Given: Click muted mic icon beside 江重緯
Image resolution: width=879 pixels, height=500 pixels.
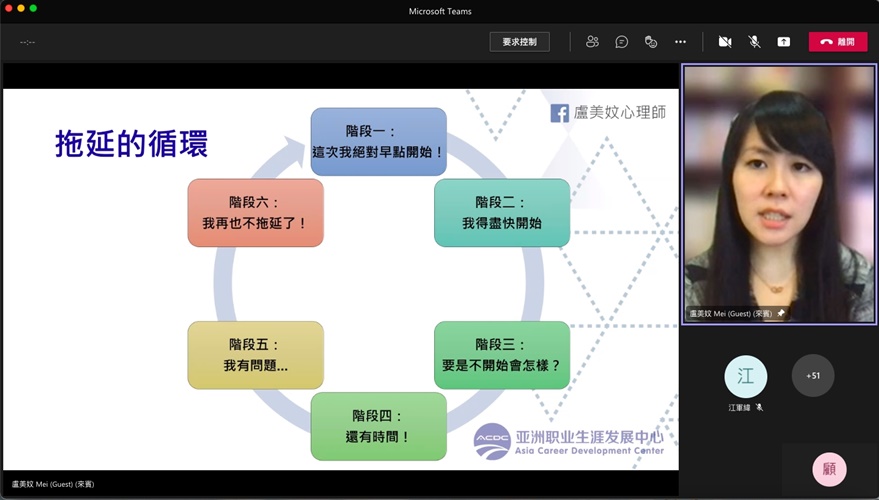Looking at the screenshot, I should 760,407.
